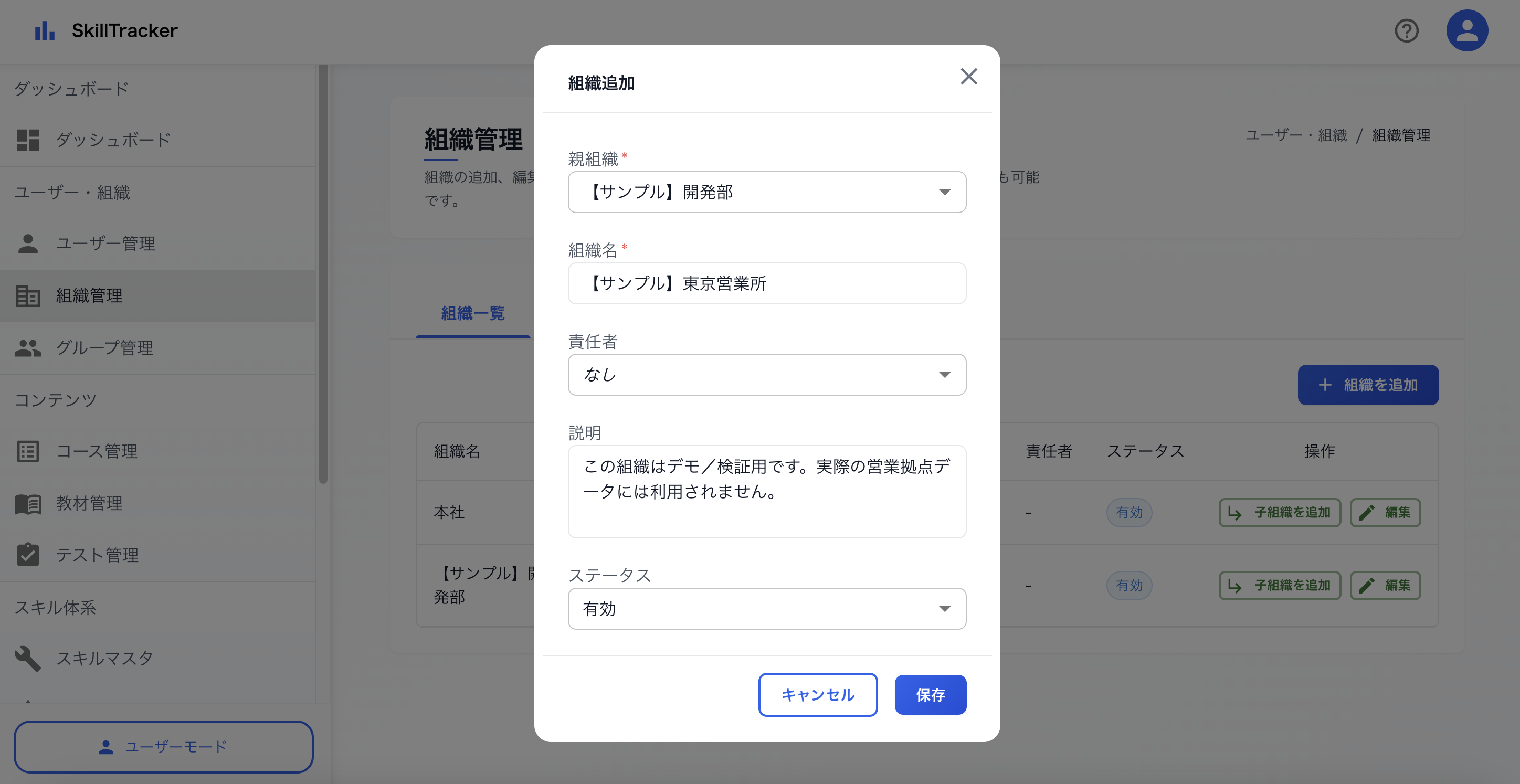The height and width of the screenshot is (784, 1520).
Task: Switch to ユーザーモード
Action: click(163, 747)
